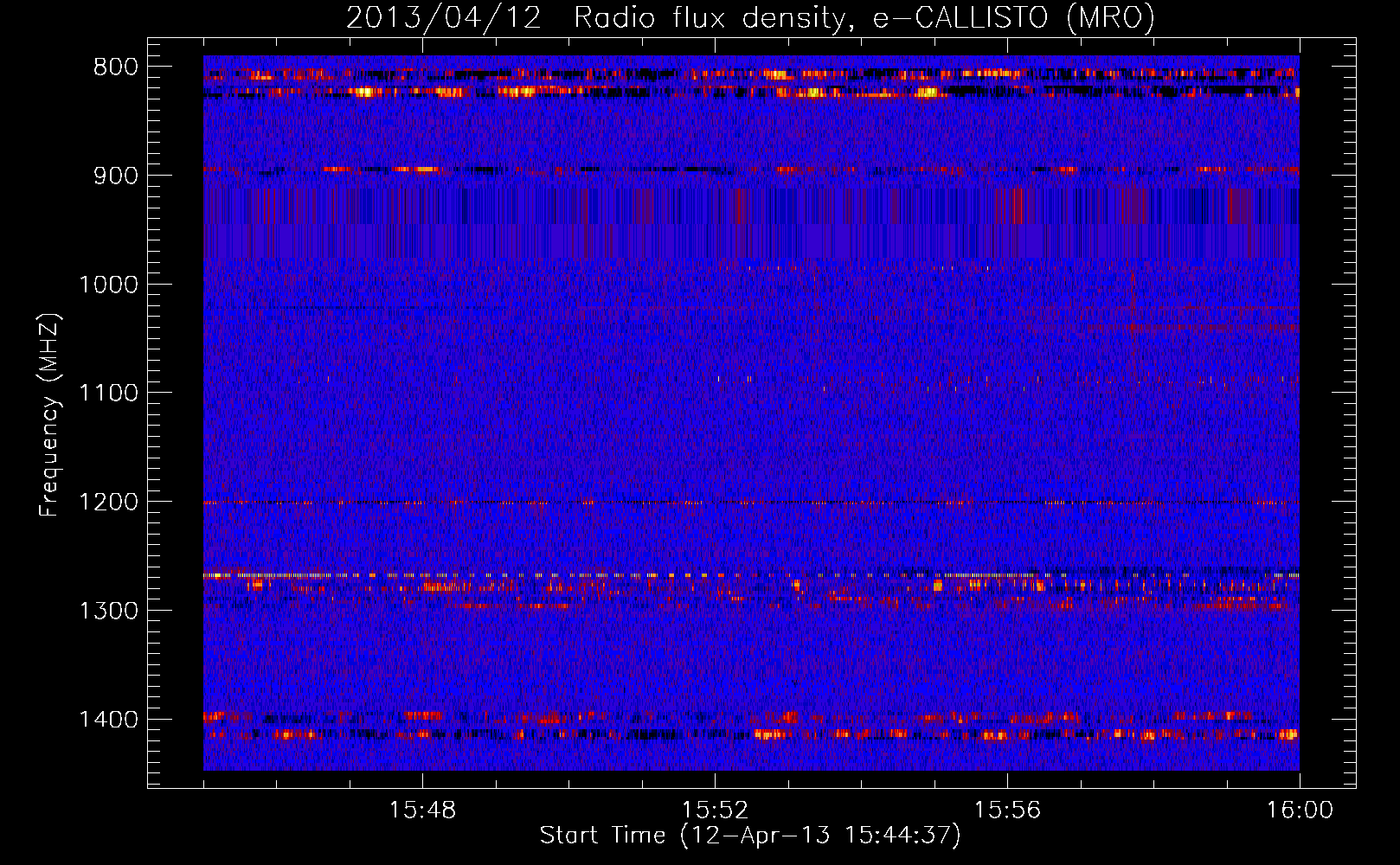Click the 1200 frequency tick label
The image size is (1400, 865).
tap(108, 503)
